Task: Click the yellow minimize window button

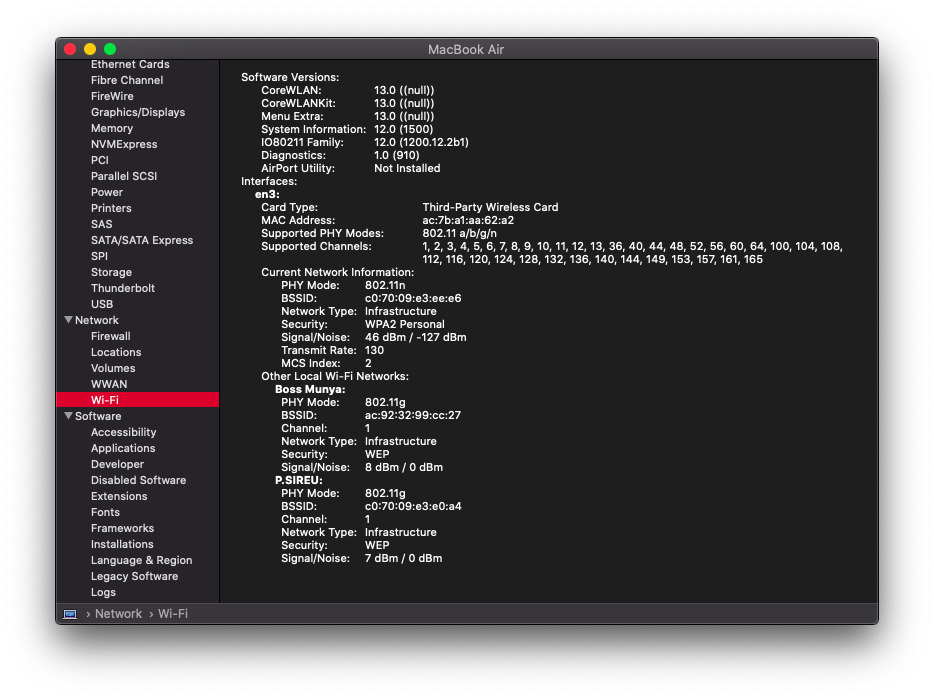Action: 90,49
